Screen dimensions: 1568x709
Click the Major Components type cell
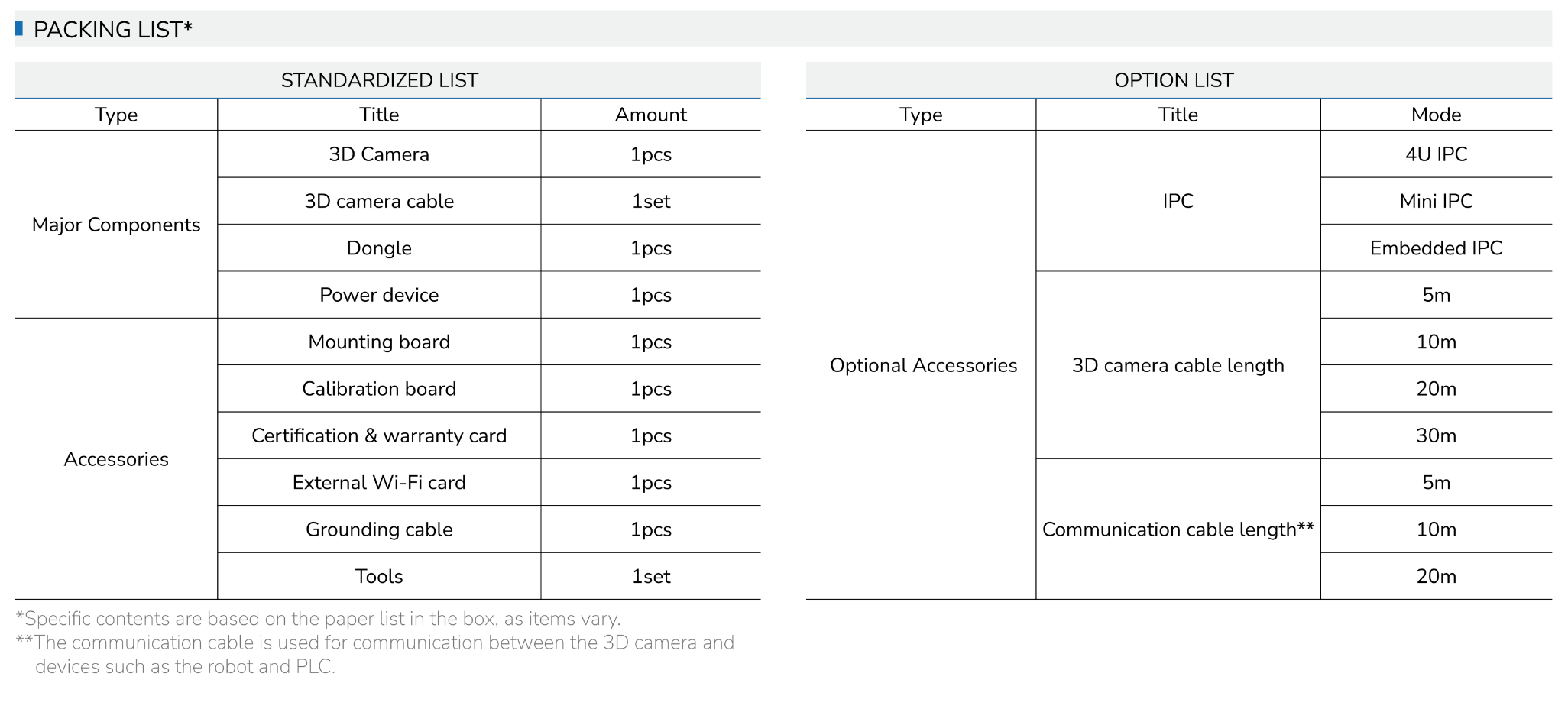pos(116,225)
